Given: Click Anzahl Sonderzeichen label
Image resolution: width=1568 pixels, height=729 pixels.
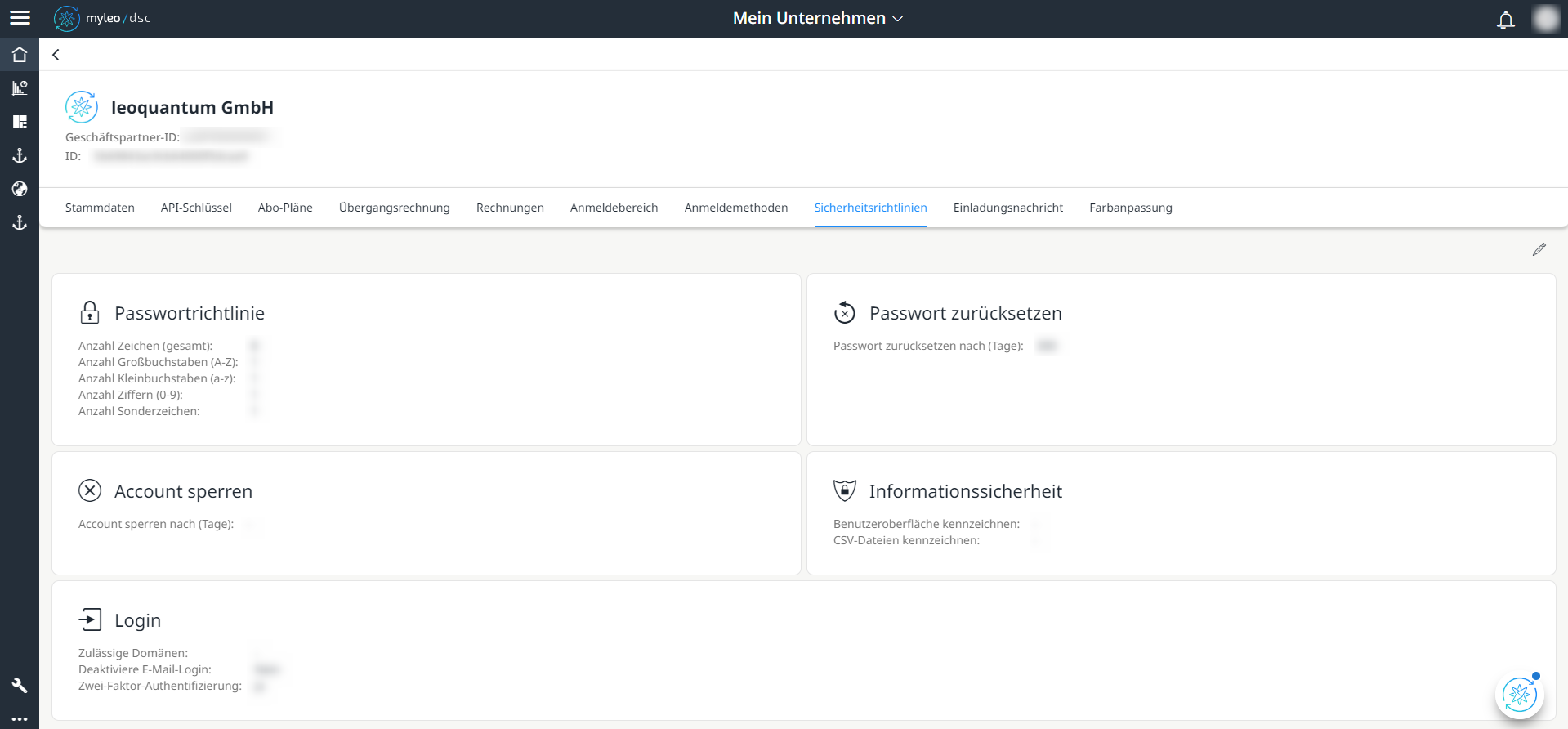Looking at the screenshot, I should (x=139, y=411).
